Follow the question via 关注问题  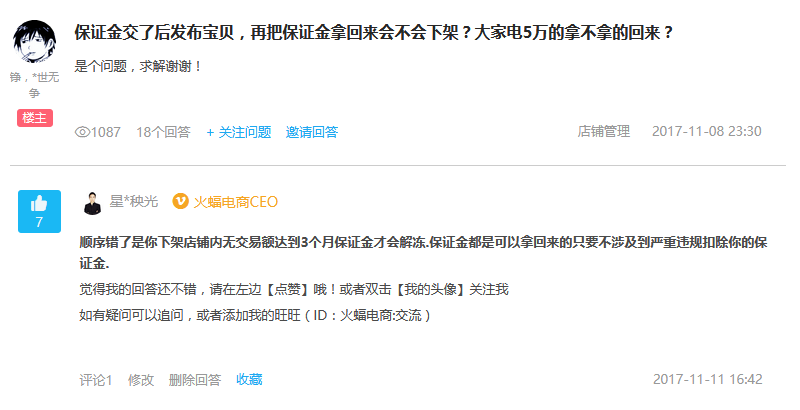[x=239, y=132]
